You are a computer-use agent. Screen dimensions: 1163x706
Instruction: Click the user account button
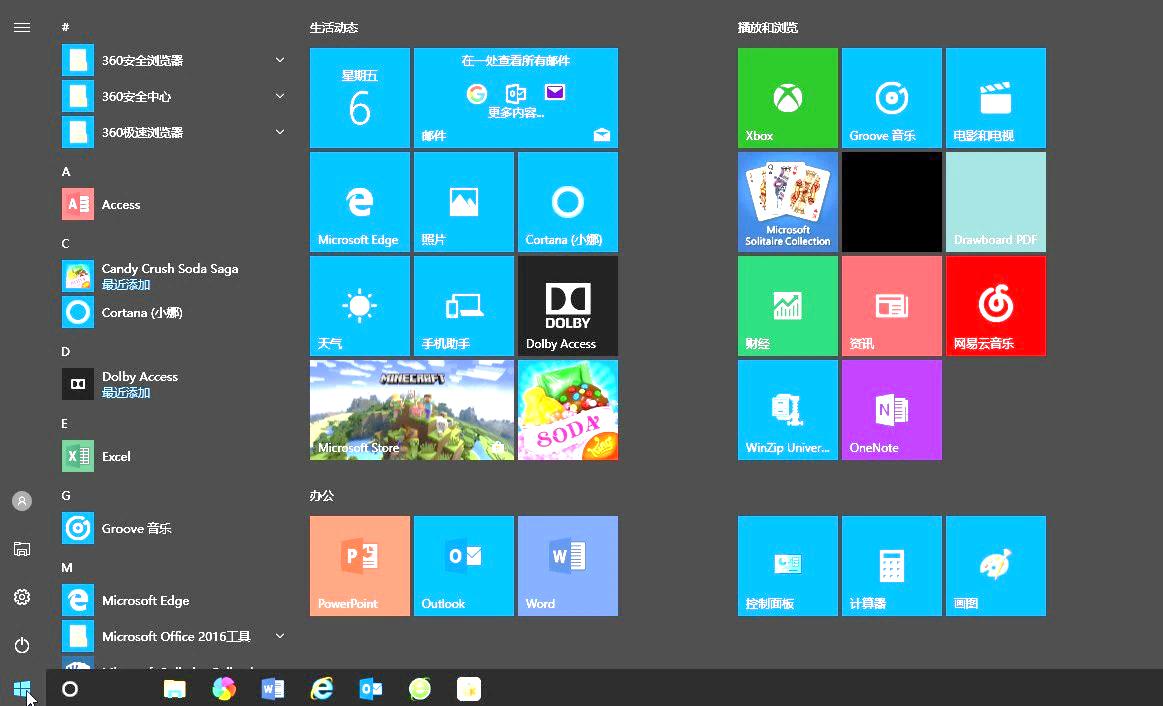(22, 501)
